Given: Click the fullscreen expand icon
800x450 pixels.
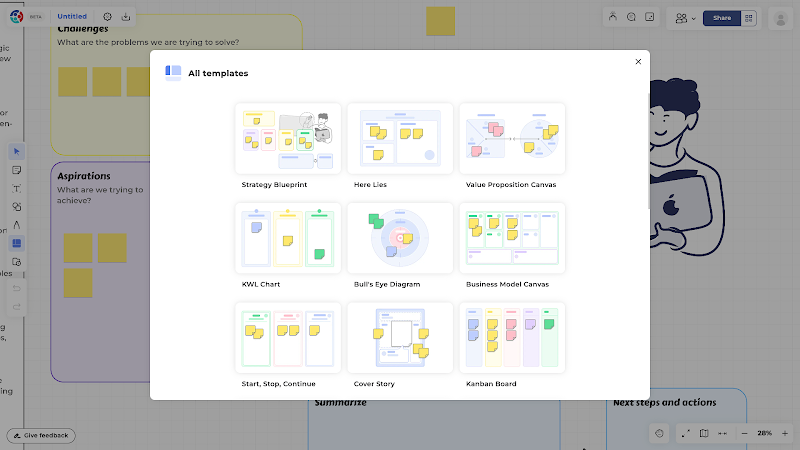Looking at the screenshot, I should (x=686, y=433).
